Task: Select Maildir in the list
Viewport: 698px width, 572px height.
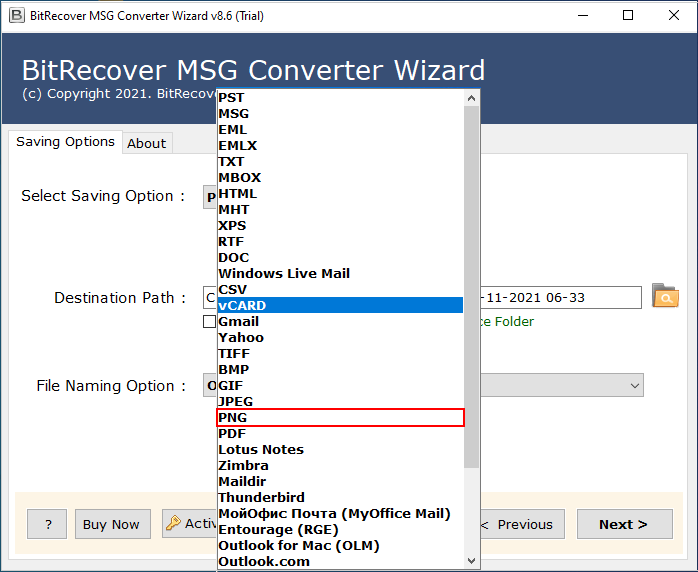Action: [x=340, y=482]
